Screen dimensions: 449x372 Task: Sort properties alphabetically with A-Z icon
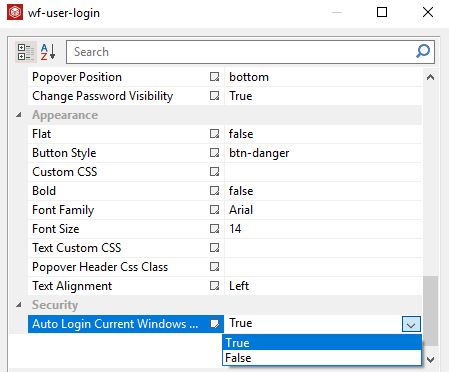[48, 52]
